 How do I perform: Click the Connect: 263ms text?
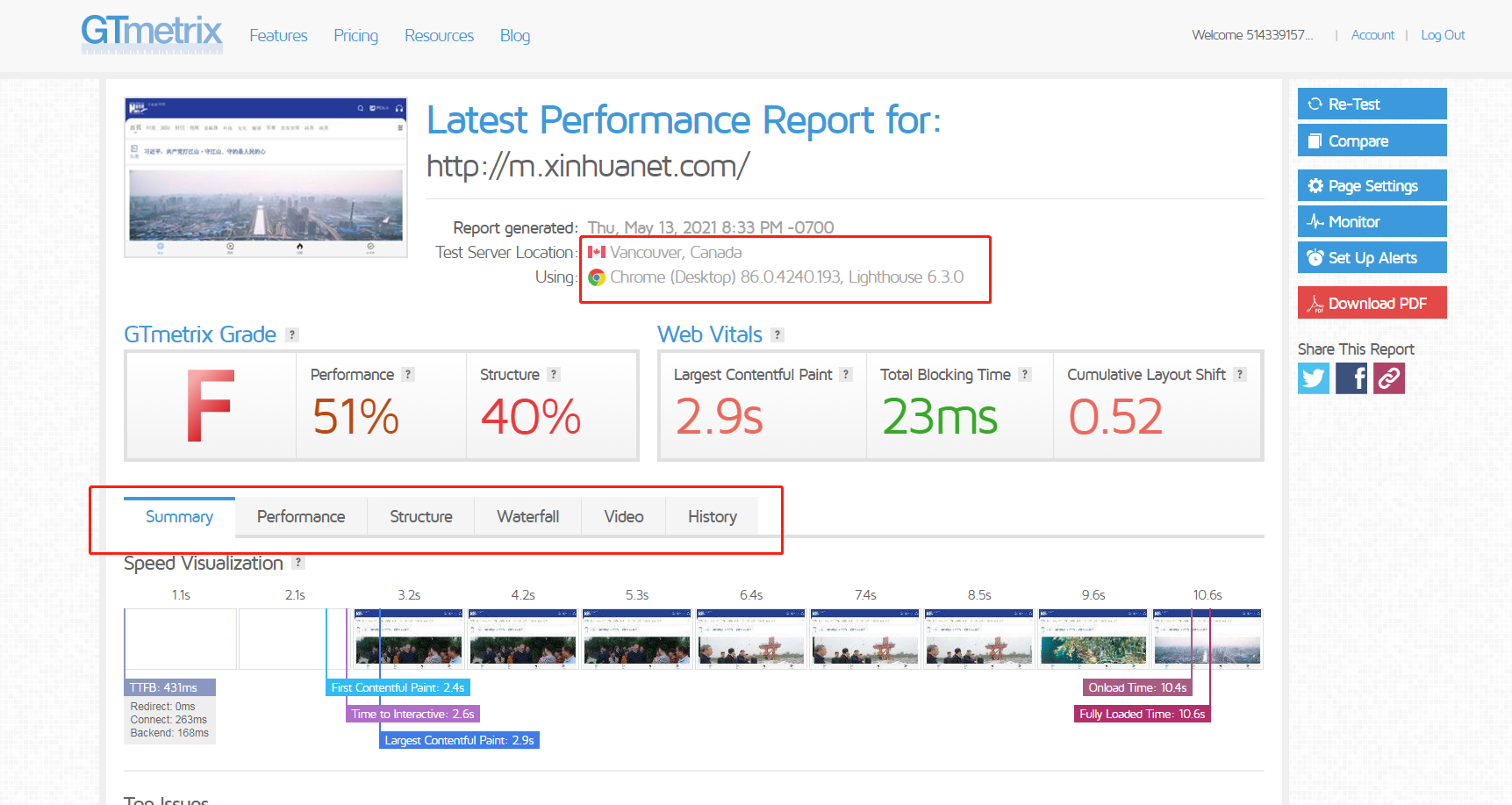pyautogui.click(x=168, y=720)
